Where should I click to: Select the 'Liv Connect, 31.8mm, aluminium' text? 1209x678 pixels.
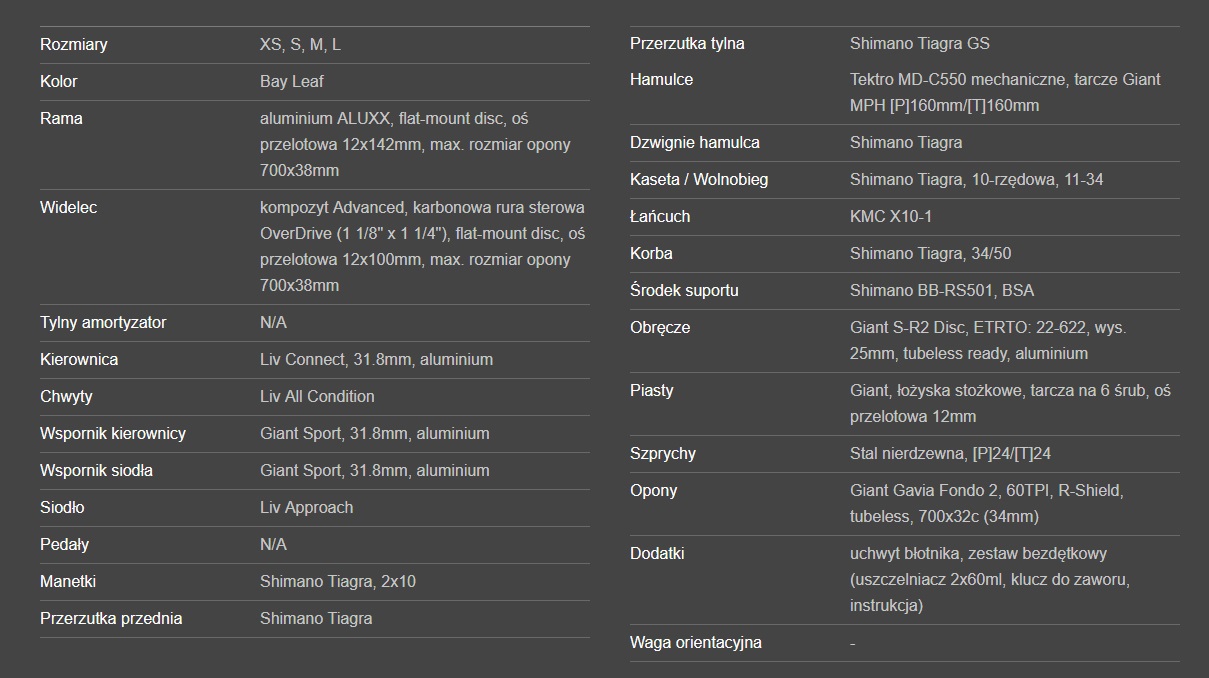coord(376,359)
